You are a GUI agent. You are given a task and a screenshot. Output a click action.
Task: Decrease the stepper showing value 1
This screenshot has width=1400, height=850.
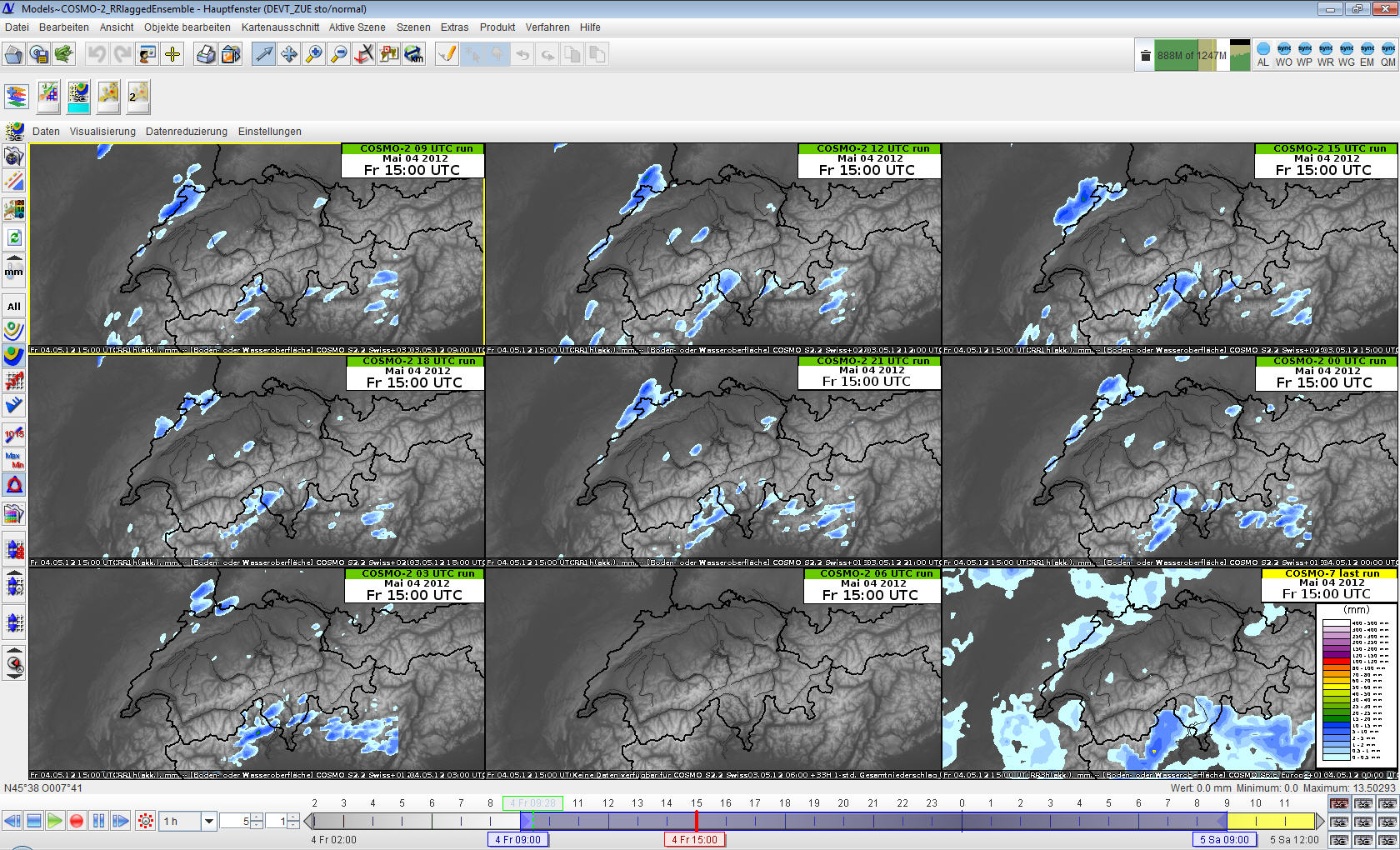click(x=292, y=826)
